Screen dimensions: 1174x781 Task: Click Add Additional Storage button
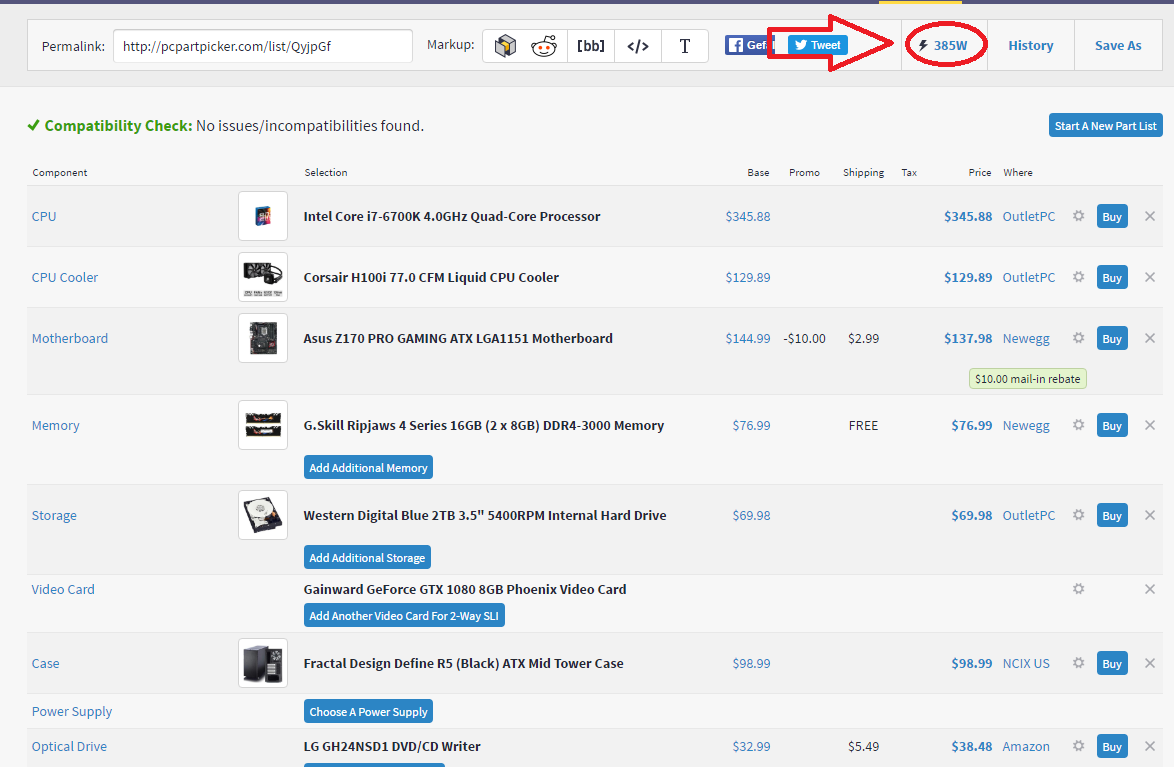367,557
